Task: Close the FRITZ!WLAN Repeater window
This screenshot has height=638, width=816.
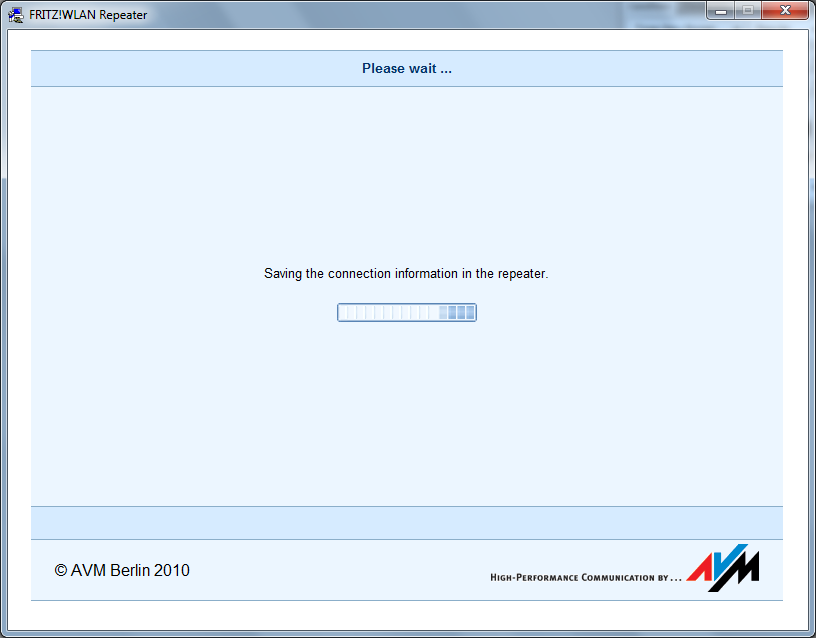Action: (786, 11)
